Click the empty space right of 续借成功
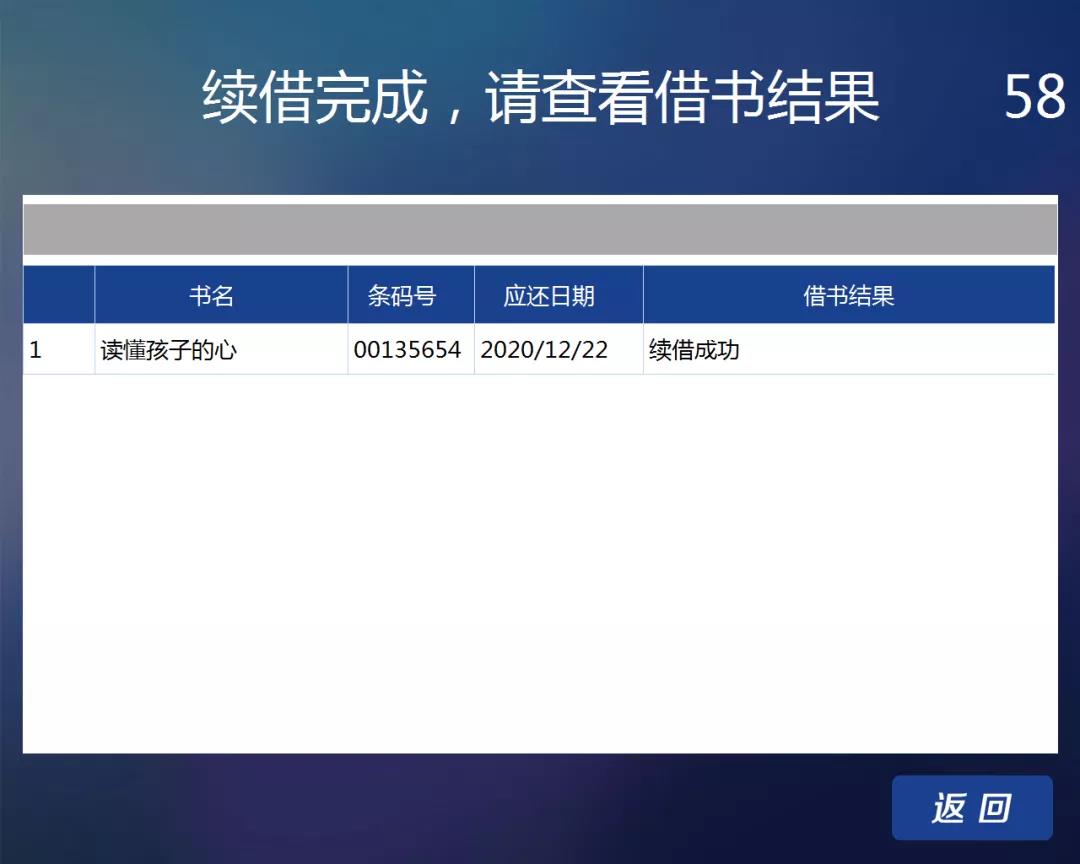The width and height of the screenshot is (1080, 864). (x=900, y=350)
